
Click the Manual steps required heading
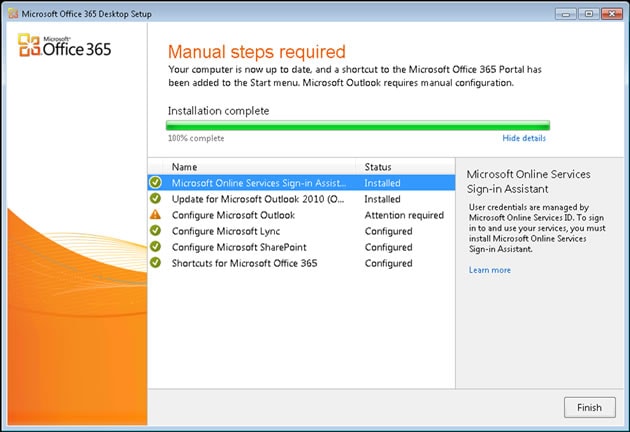[257, 52]
